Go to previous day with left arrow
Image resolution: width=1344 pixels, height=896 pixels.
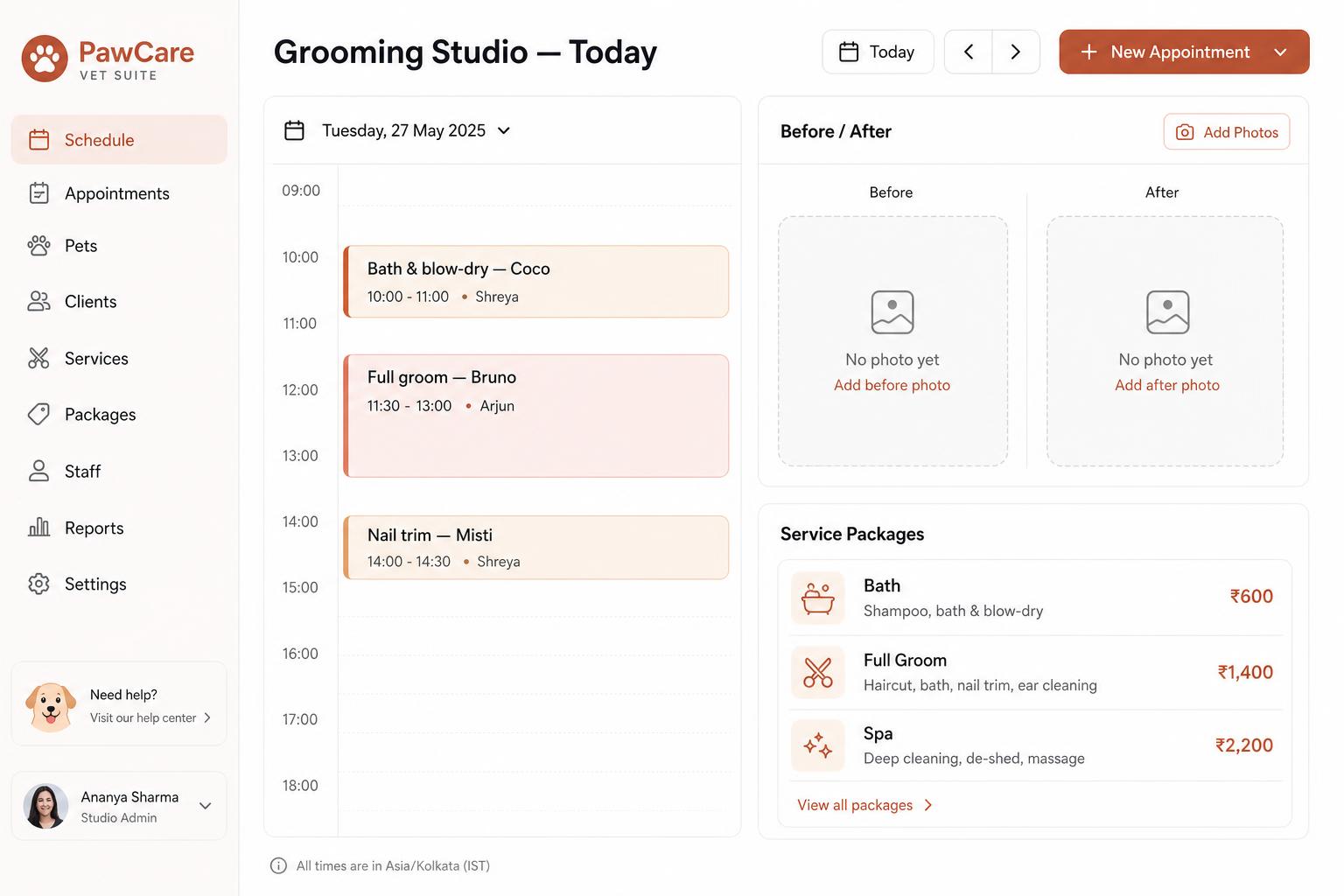[x=969, y=52]
